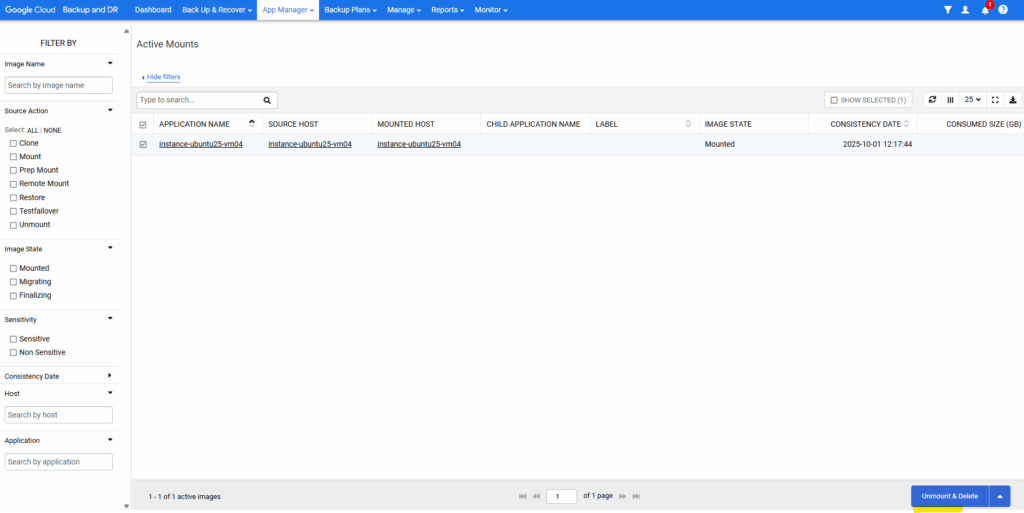Collapse the Source Action filter section
The image size is (1024, 513).
[110, 110]
